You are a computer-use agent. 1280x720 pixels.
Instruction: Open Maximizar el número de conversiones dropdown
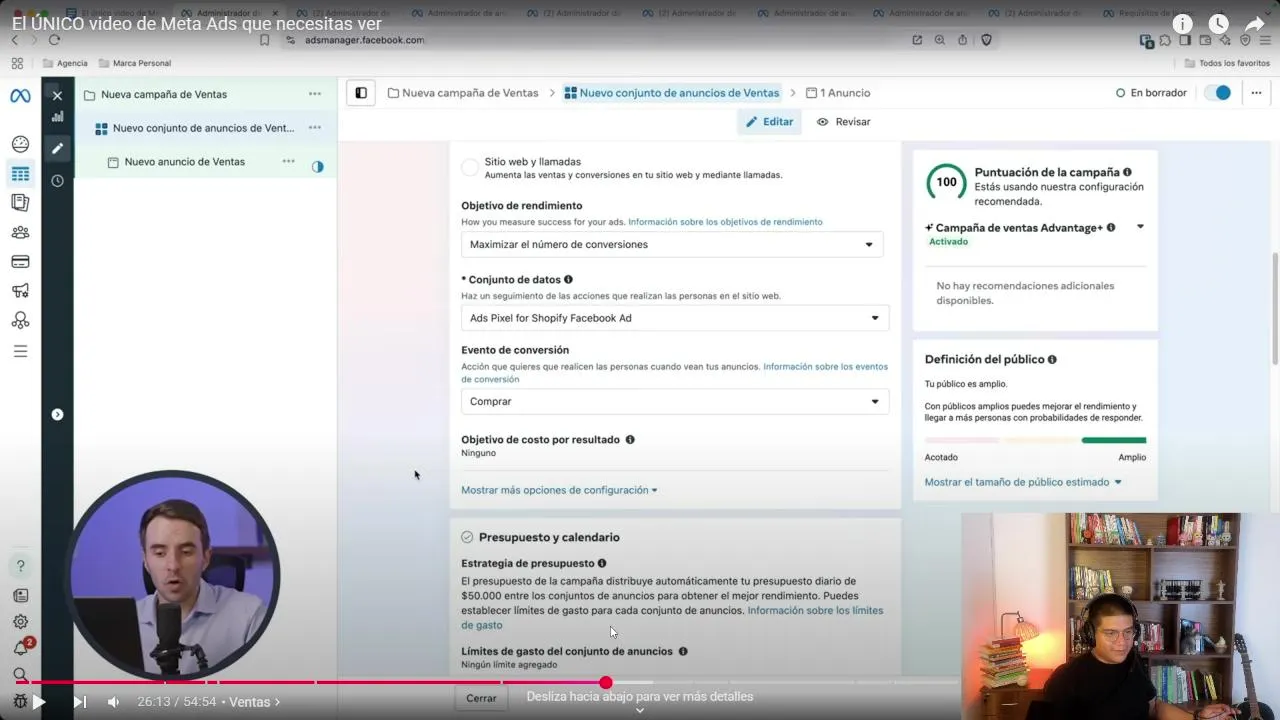(x=672, y=244)
